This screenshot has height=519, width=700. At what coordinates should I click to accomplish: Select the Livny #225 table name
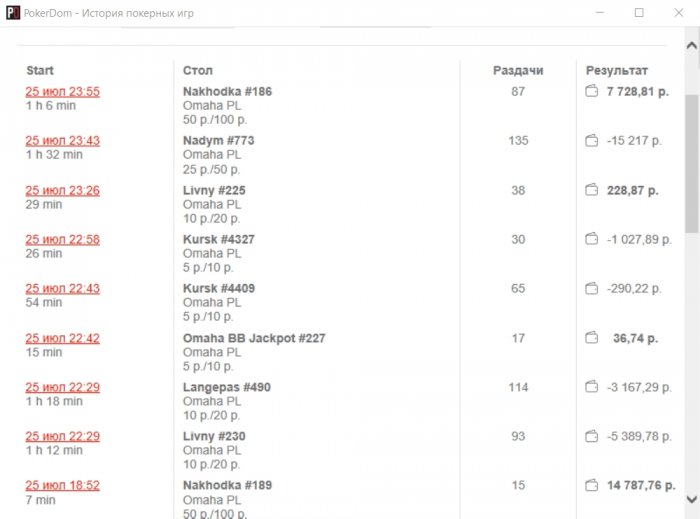tap(214, 191)
